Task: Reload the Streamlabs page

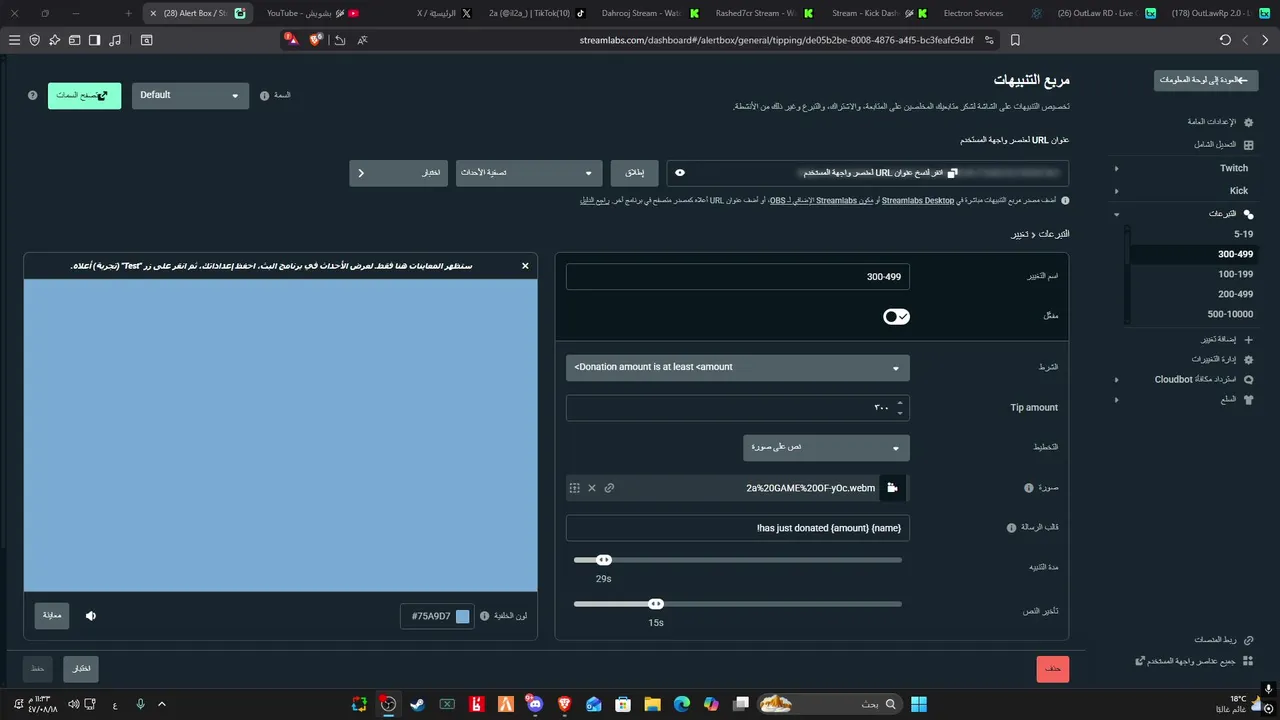Action: tap(1225, 40)
